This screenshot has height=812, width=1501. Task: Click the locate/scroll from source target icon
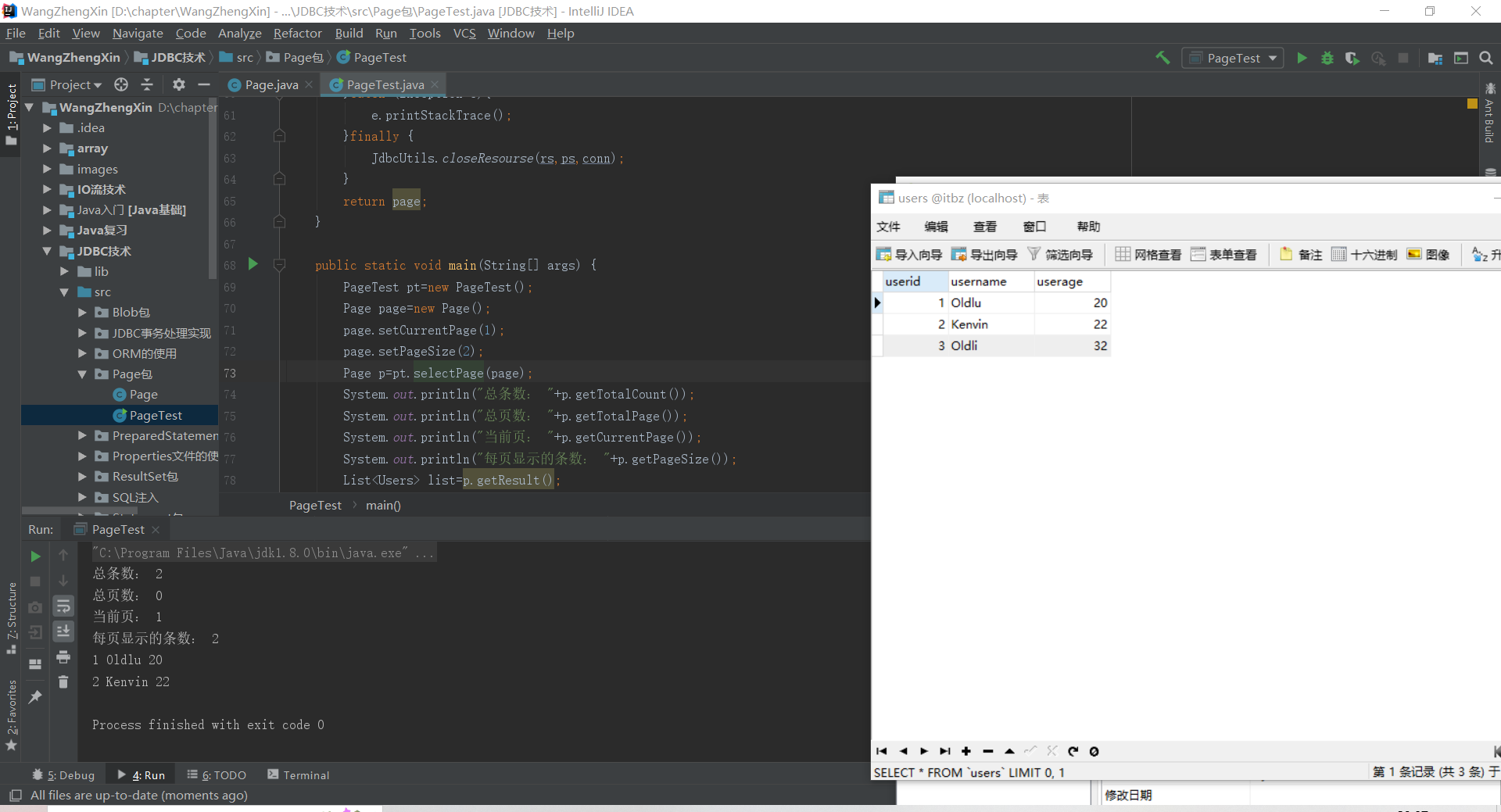(x=120, y=84)
